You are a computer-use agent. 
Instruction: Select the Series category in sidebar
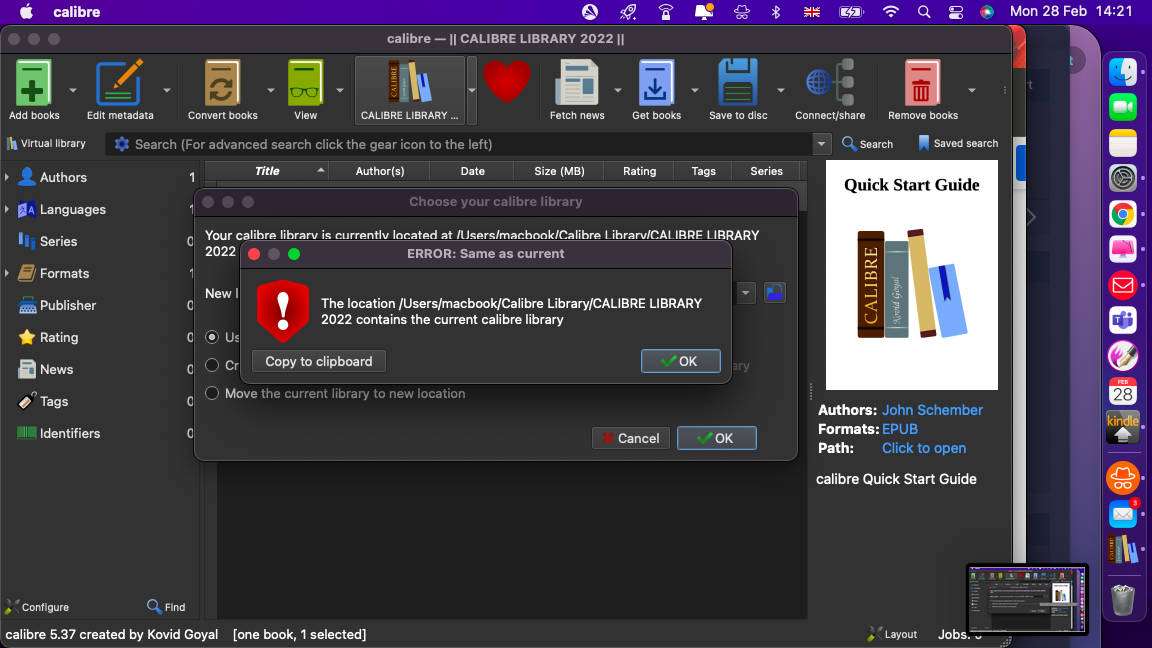click(58, 241)
